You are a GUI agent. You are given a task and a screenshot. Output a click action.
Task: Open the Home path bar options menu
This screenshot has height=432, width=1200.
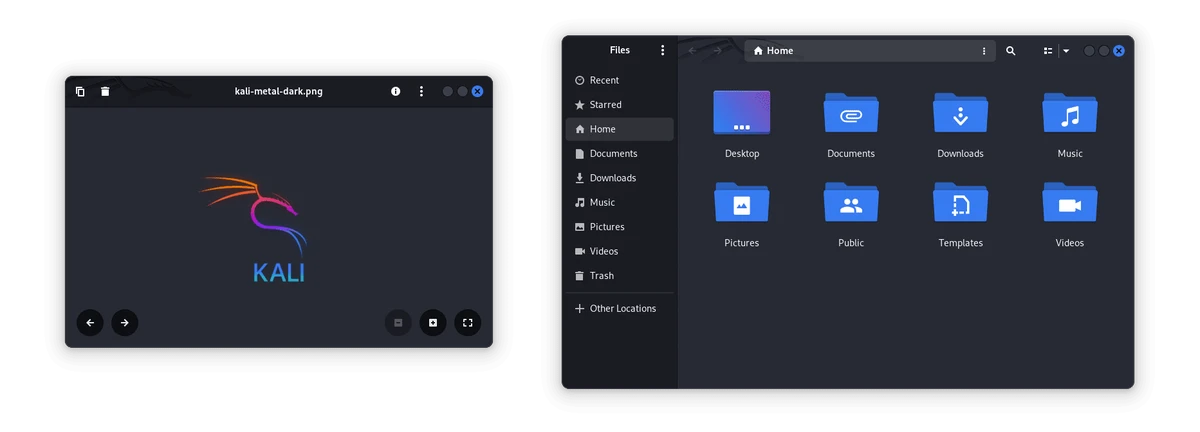pos(984,50)
